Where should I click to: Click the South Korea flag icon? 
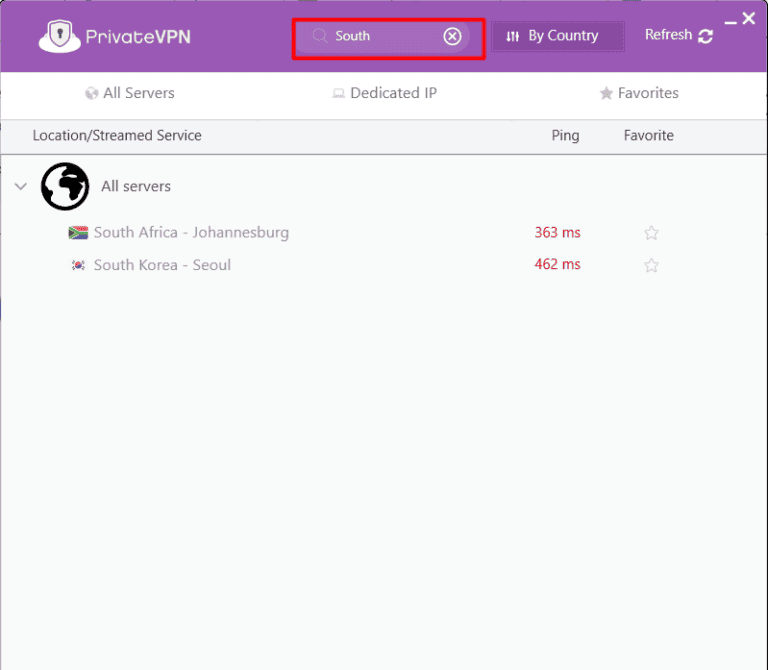pyautogui.click(x=78, y=265)
